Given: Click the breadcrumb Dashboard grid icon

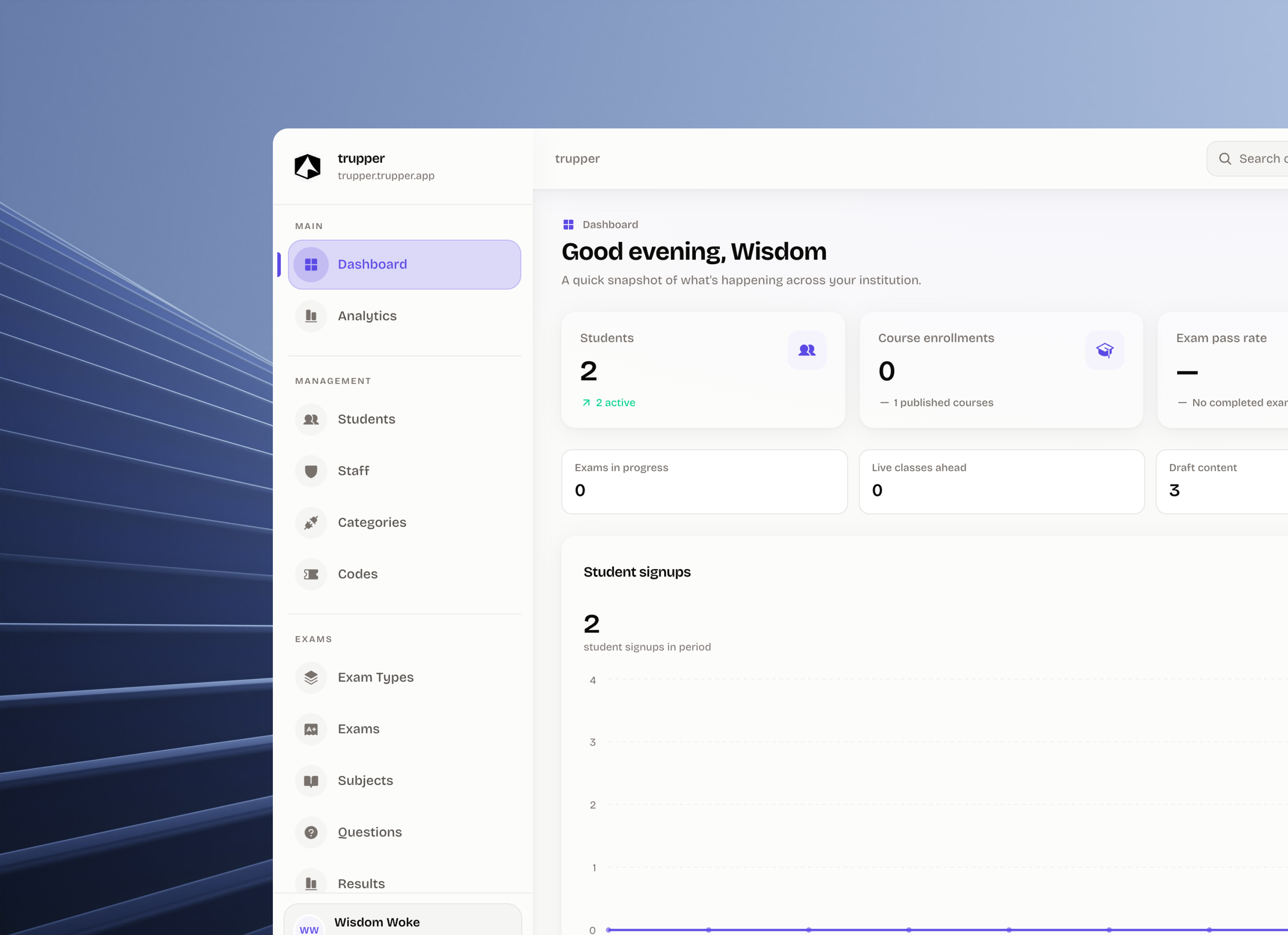Looking at the screenshot, I should tap(569, 225).
